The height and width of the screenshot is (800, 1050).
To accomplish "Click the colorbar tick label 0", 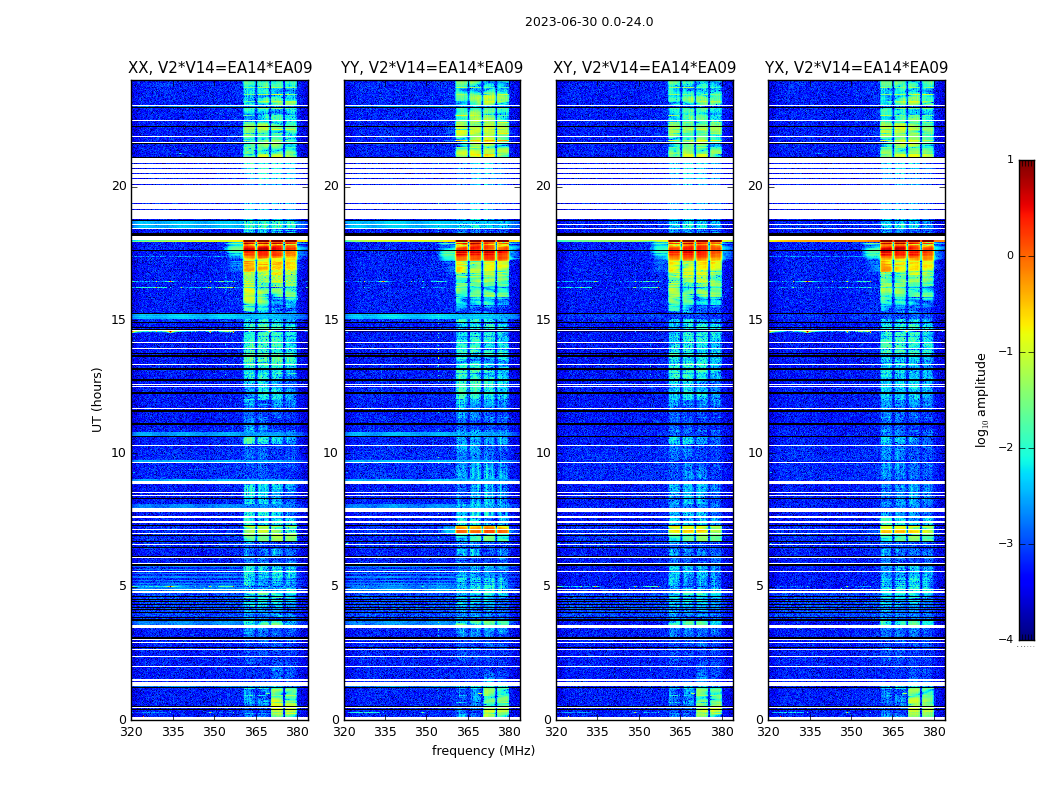I will (1009, 256).
